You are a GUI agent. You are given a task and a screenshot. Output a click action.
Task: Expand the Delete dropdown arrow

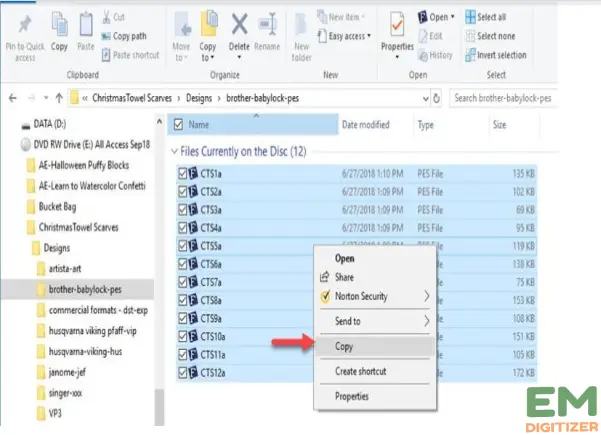(239, 57)
